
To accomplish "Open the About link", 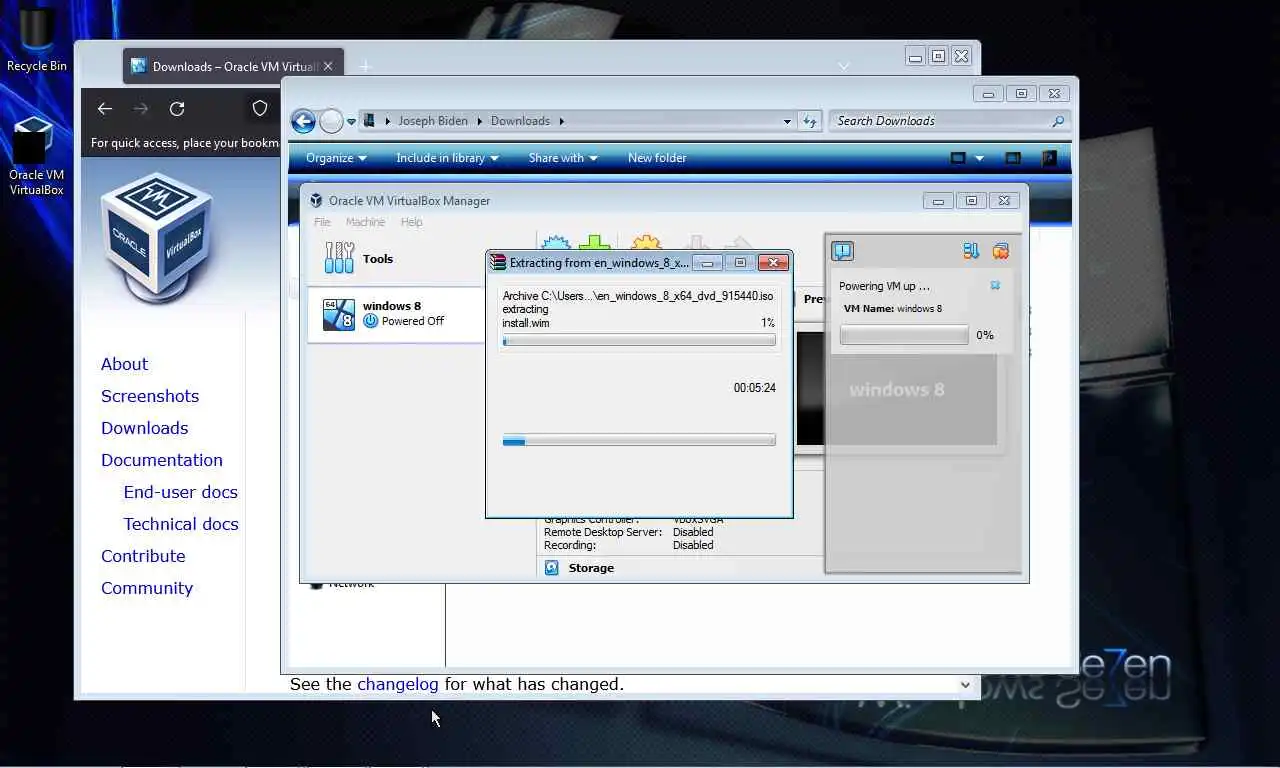I will 124,364.
